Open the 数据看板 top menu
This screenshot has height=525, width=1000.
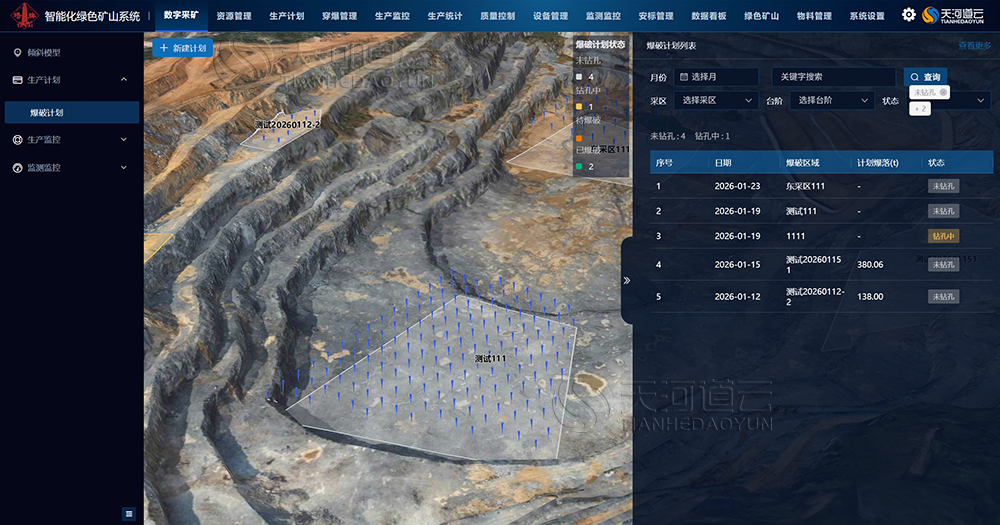coord(709,16)
